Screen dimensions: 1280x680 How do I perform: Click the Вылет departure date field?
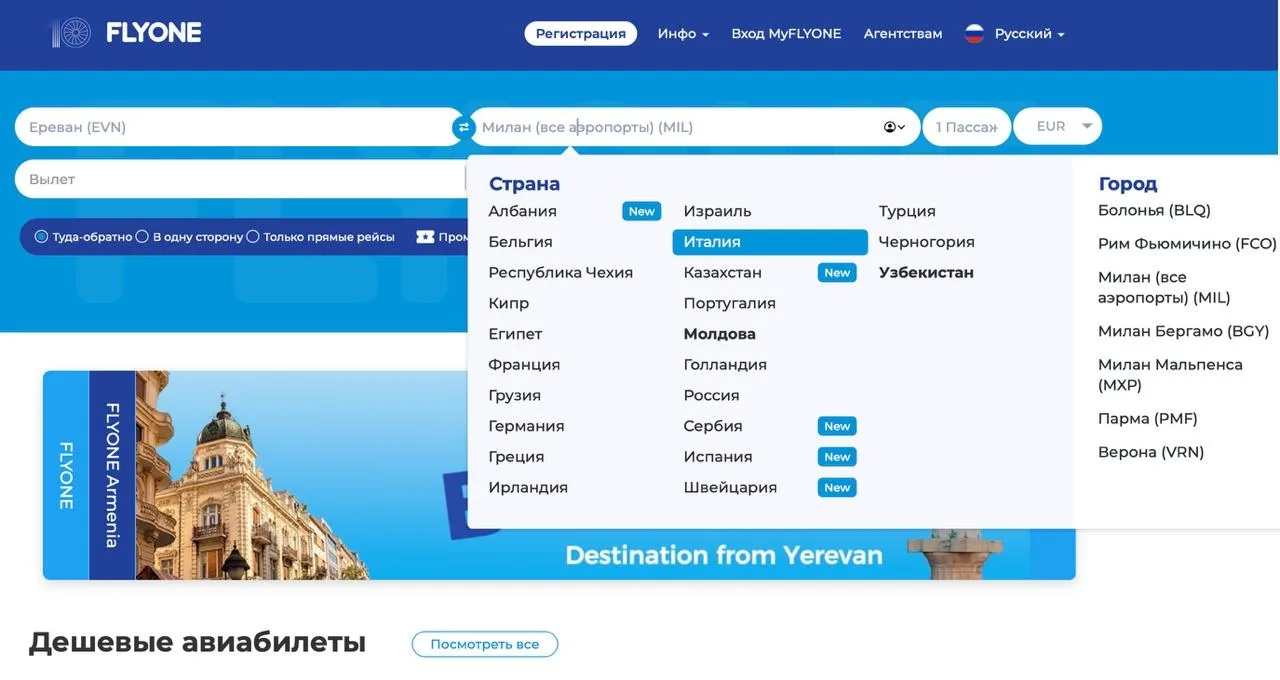click(x=240, y=179)
